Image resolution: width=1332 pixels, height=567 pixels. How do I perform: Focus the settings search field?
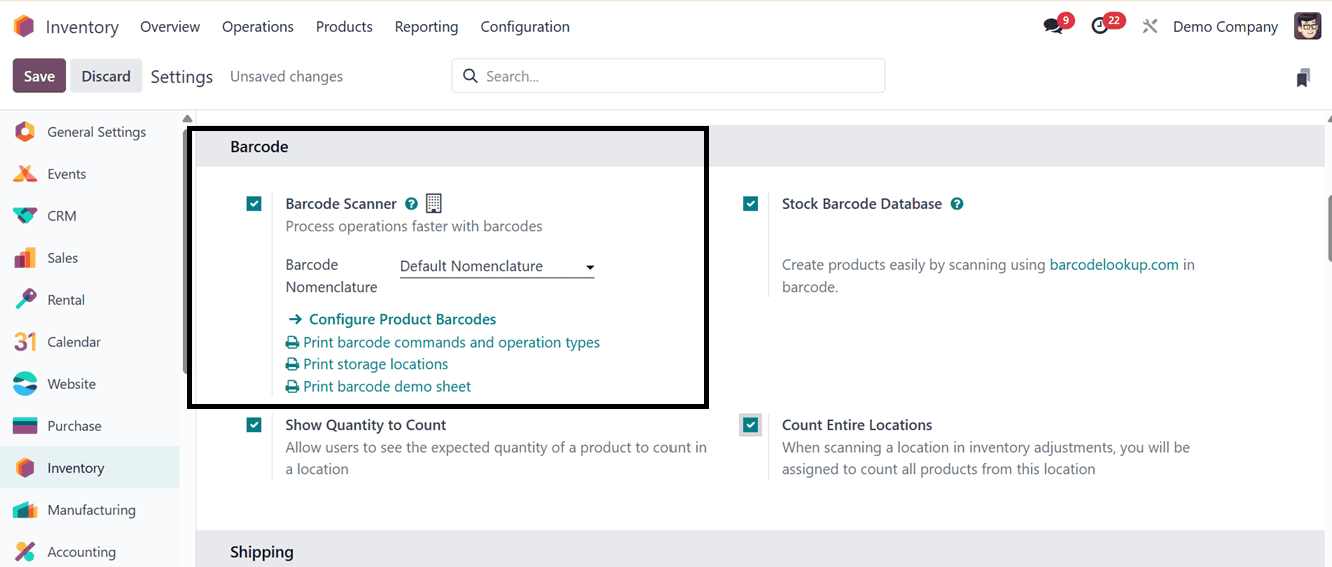(x=668, y=76)
